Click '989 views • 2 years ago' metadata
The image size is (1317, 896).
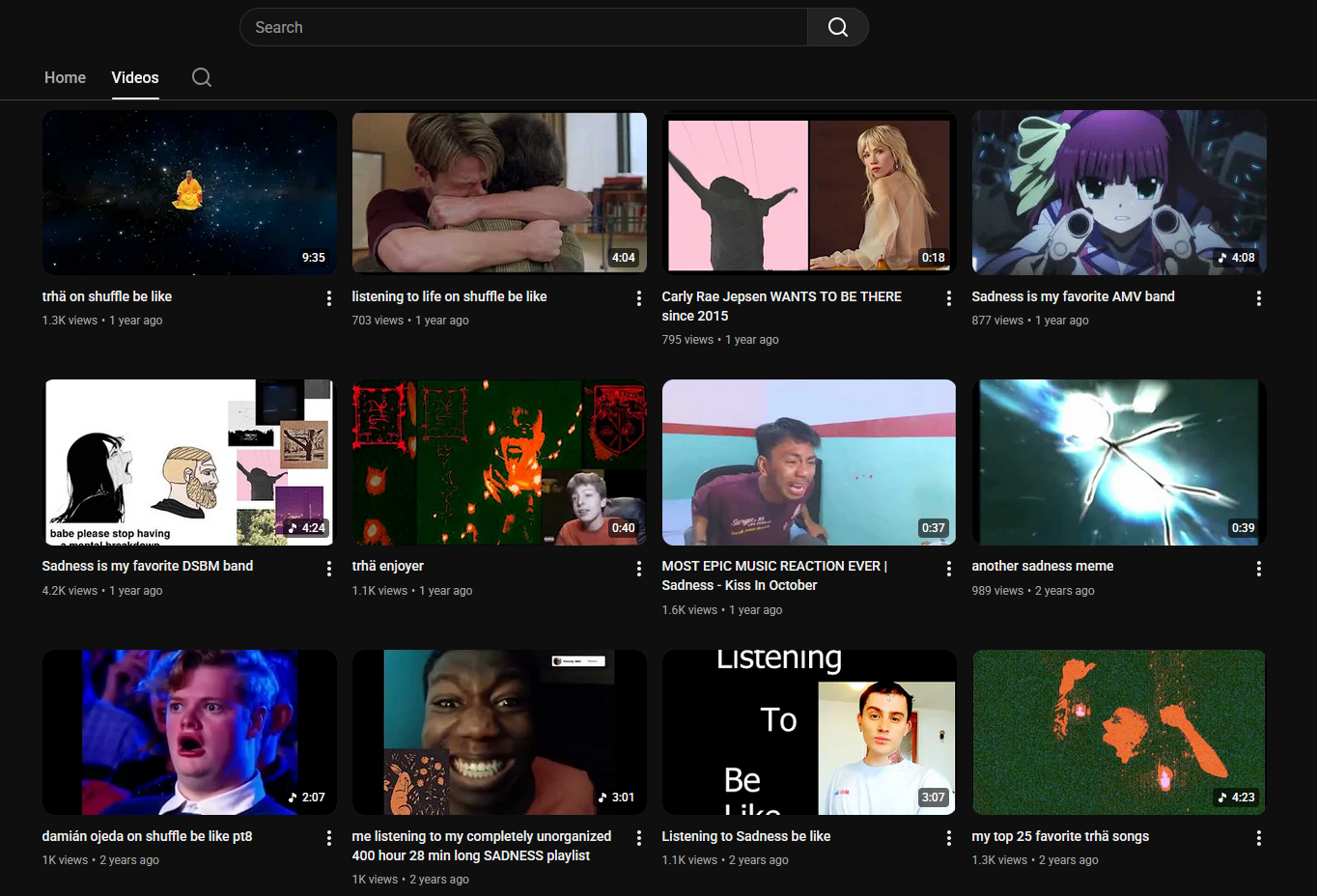coord(1033,591)
